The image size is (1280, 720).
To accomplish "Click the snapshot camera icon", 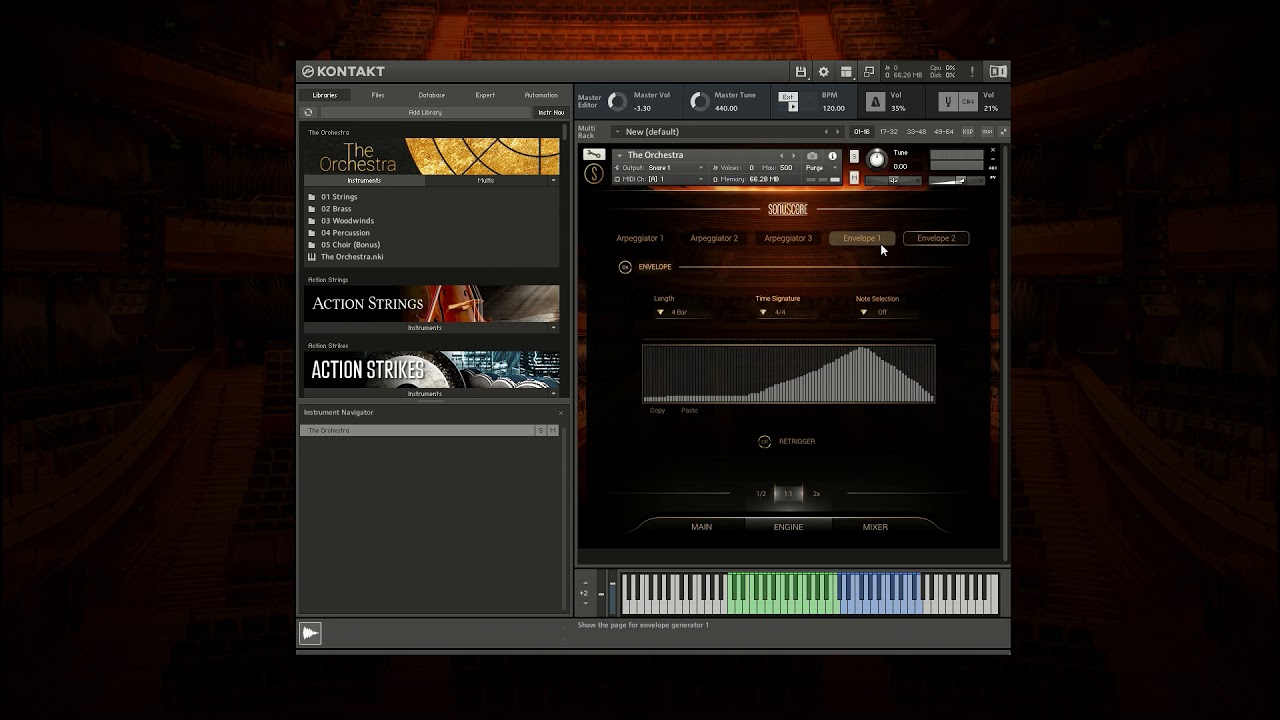I will pos(812,156).
